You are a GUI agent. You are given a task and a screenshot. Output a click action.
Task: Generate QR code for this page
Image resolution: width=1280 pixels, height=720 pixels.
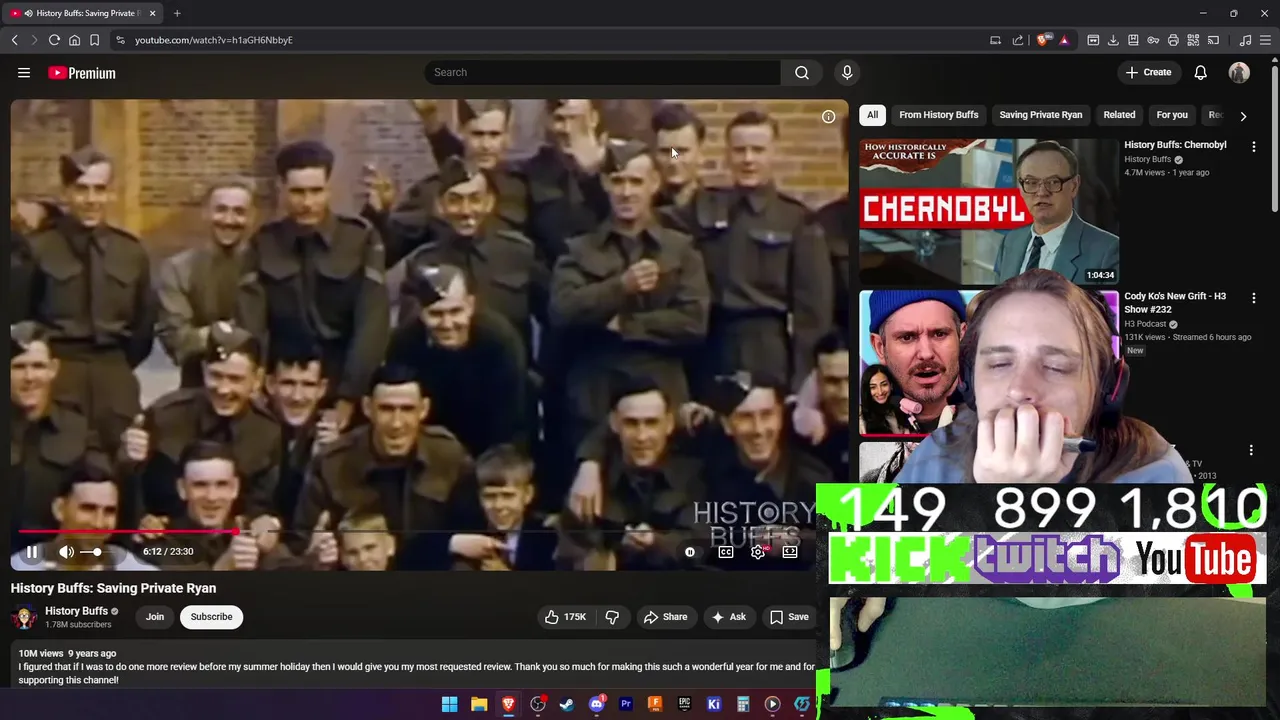point(1193,40)
